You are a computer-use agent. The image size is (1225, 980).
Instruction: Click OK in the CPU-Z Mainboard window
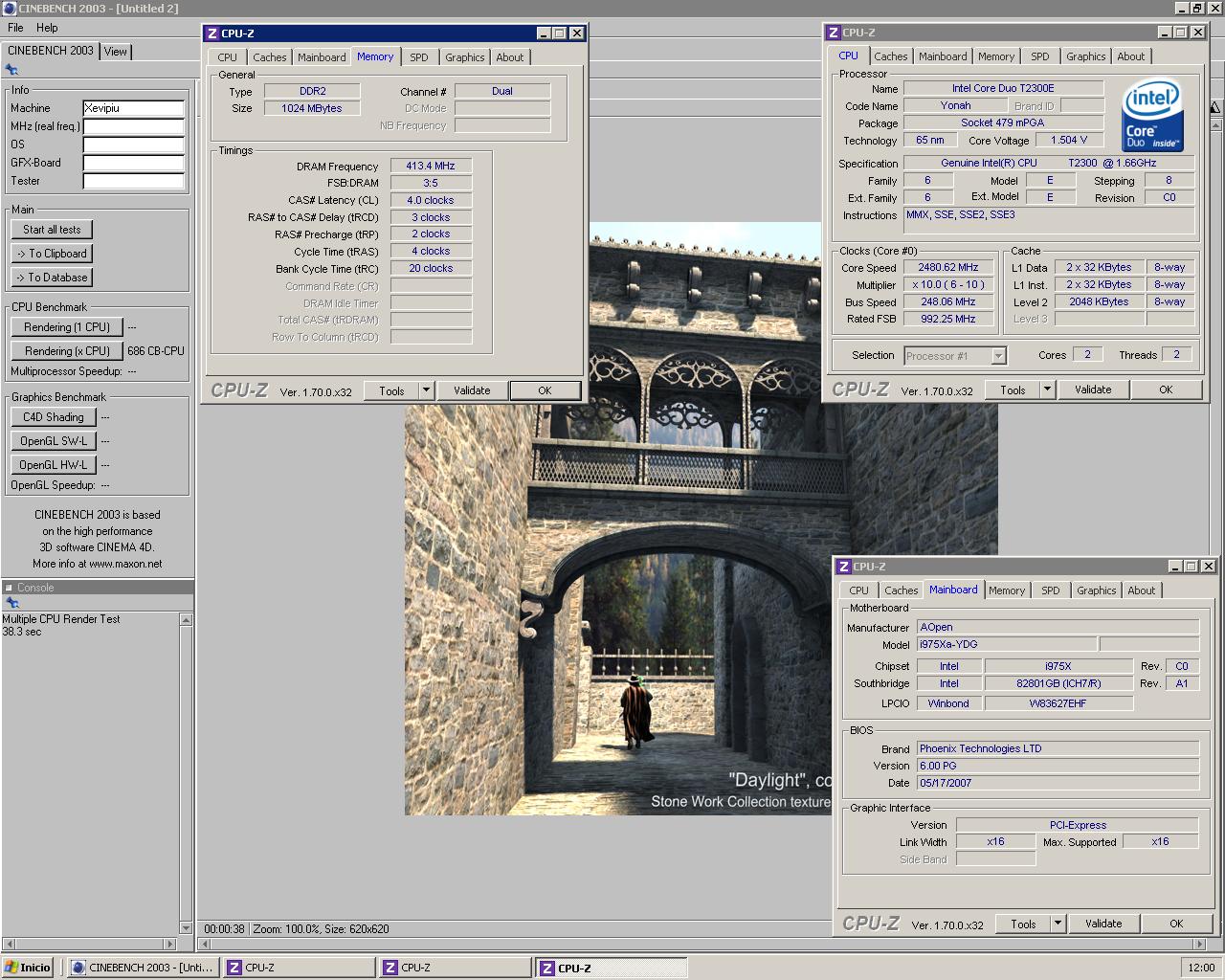(x=1176, y=924)
